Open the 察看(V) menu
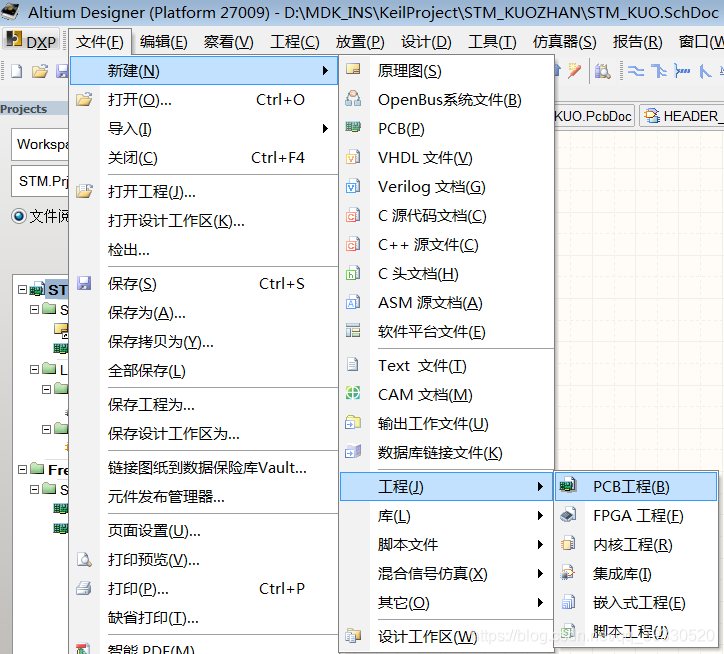This screenshot has width=724, height=654. [x=229, y=42]
